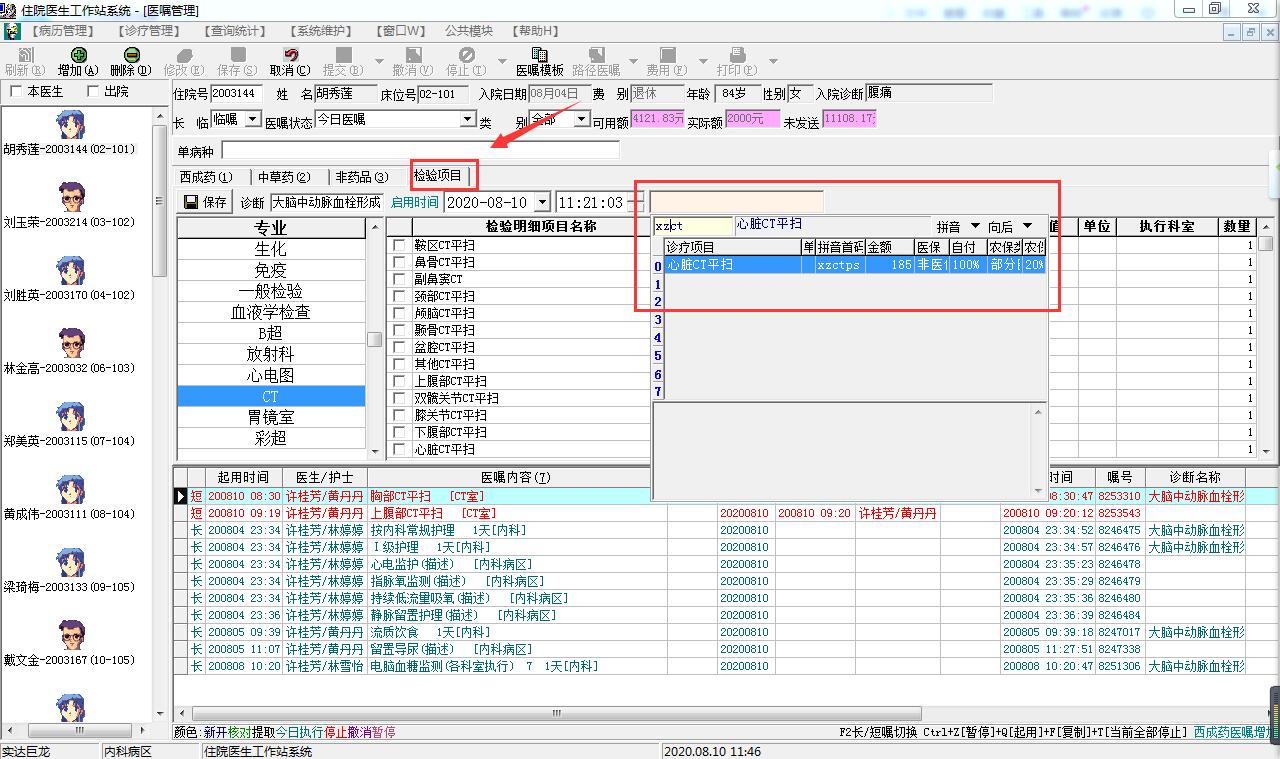The width and height of the screenshot is (1280, 759).
Task: Click the application icon in menu bar
Action: pyautogui.click(x=12, y=31)
